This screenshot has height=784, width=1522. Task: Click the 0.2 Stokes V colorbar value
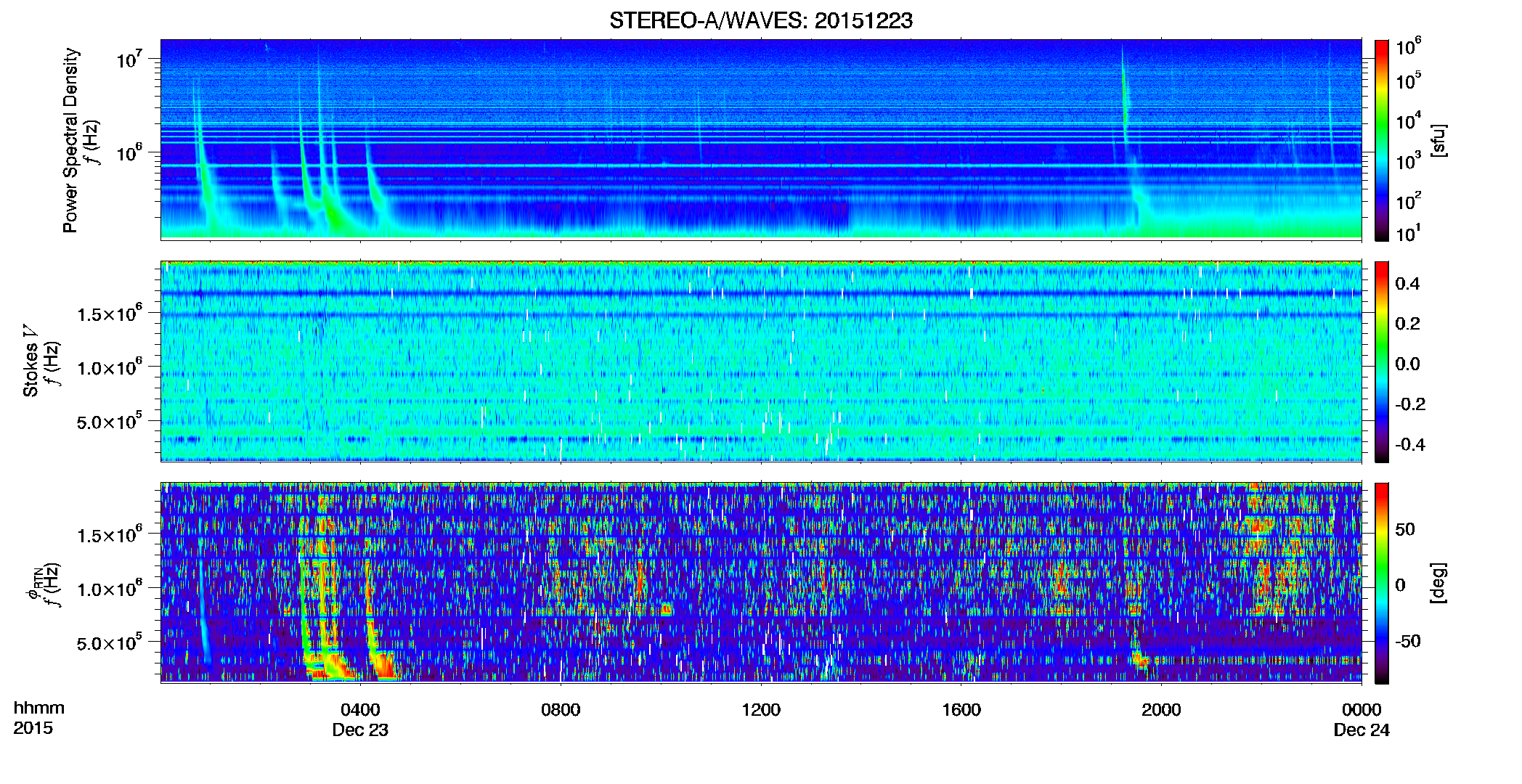[1407, 324]
